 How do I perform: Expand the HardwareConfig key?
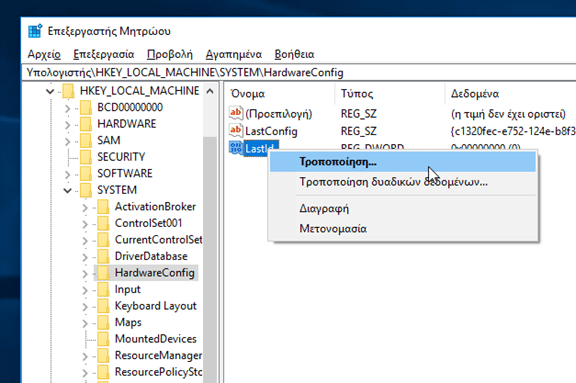pos(85,274)
